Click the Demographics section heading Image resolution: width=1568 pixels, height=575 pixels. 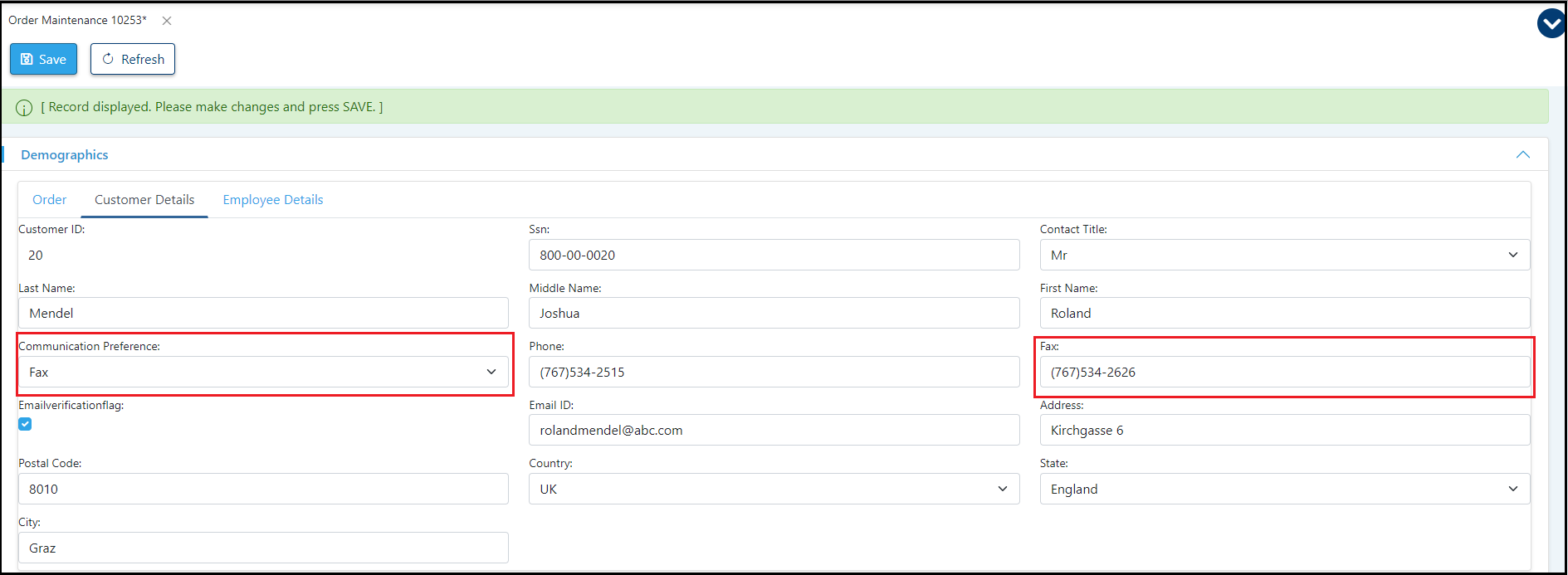click(65, 155)
